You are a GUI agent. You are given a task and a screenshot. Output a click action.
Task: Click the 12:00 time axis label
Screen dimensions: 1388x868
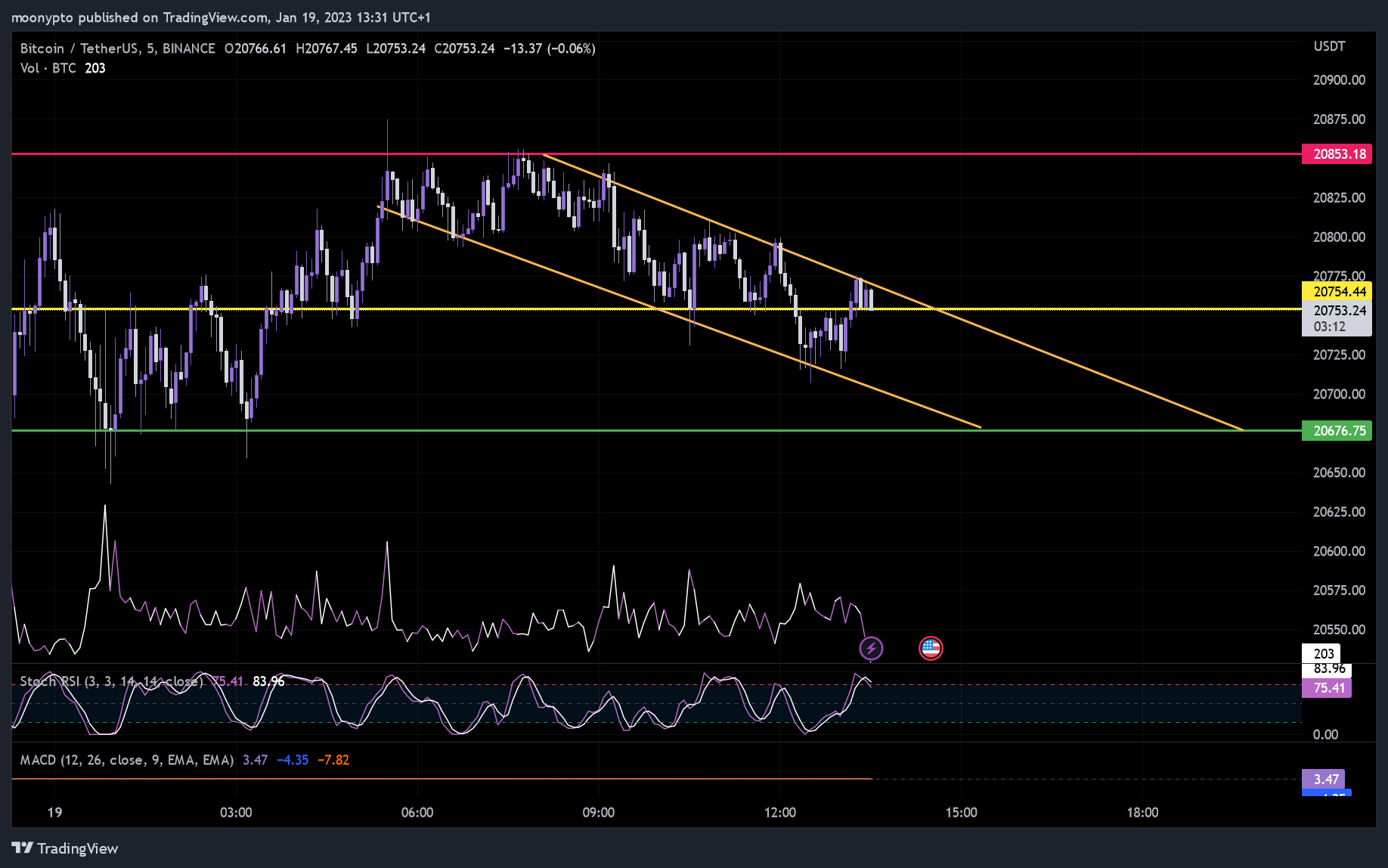pos(780,813)
